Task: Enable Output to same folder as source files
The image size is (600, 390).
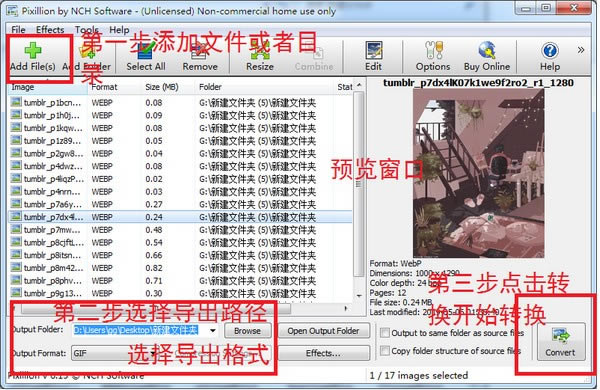Action: 385,333
